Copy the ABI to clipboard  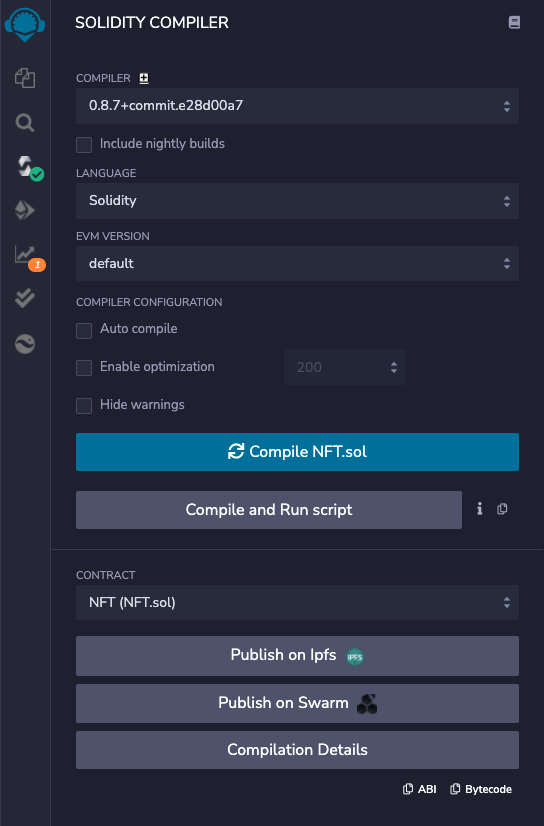point(420,789)
